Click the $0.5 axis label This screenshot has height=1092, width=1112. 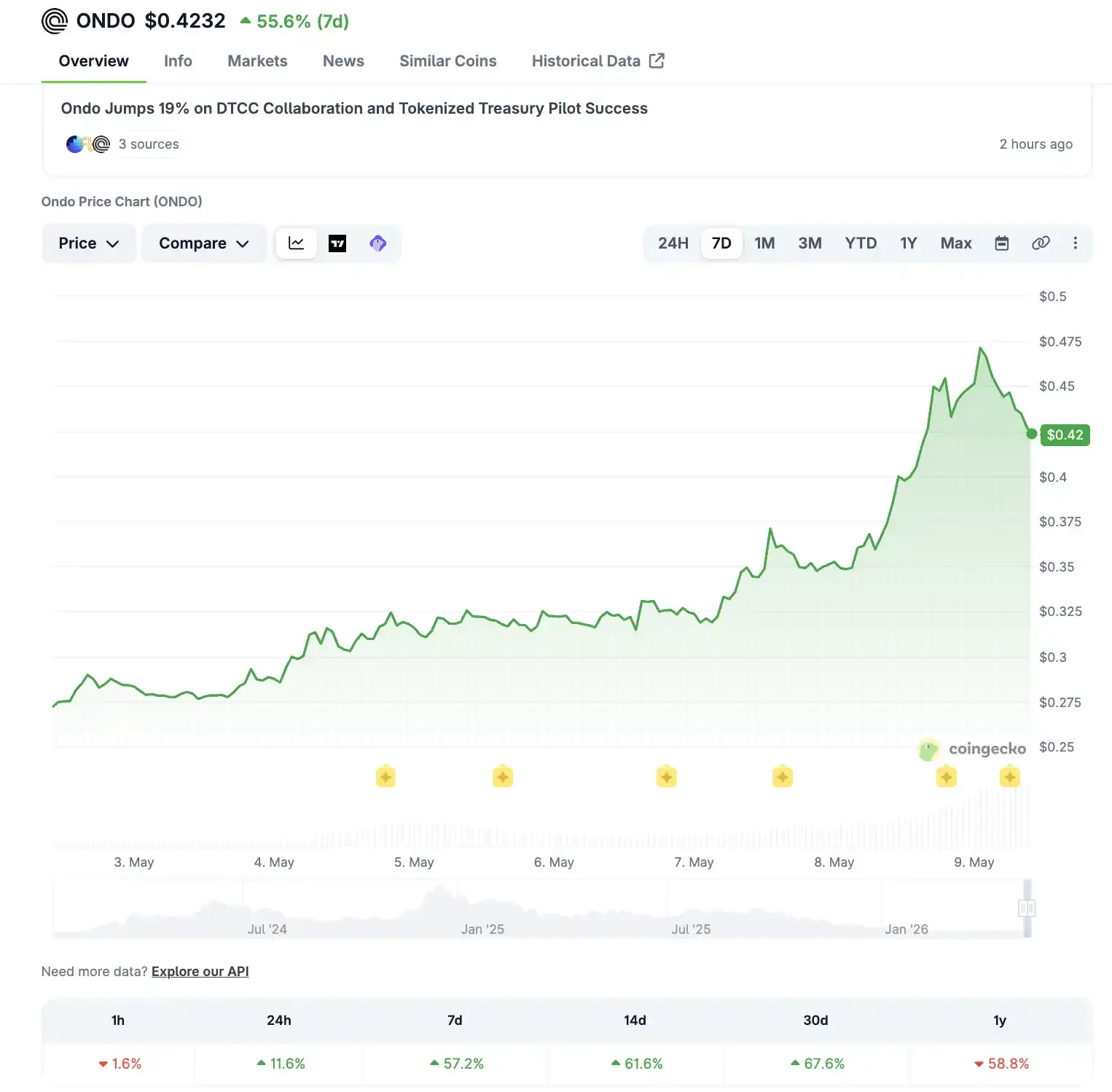pos(1053,297)
